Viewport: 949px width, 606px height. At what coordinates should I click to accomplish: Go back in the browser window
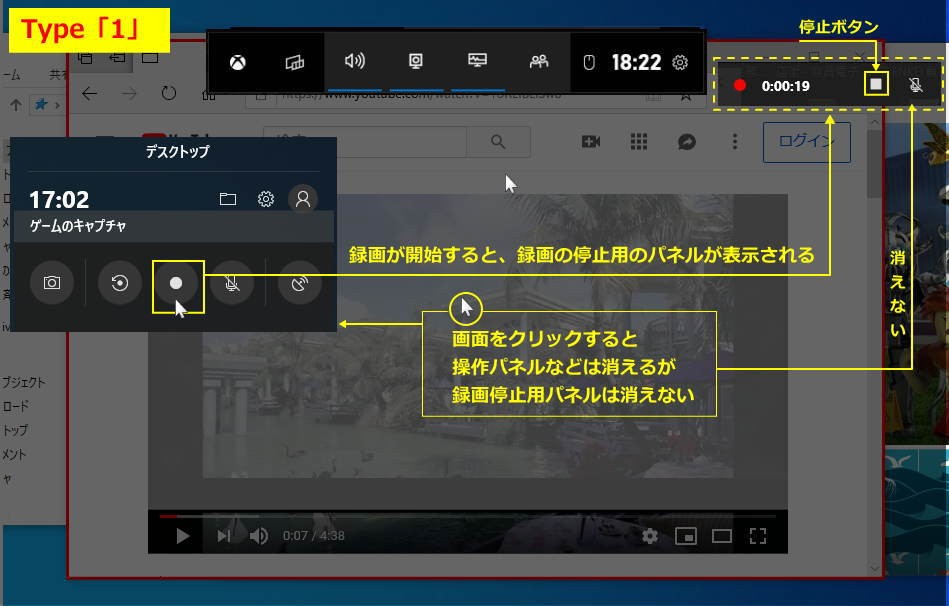90,94
